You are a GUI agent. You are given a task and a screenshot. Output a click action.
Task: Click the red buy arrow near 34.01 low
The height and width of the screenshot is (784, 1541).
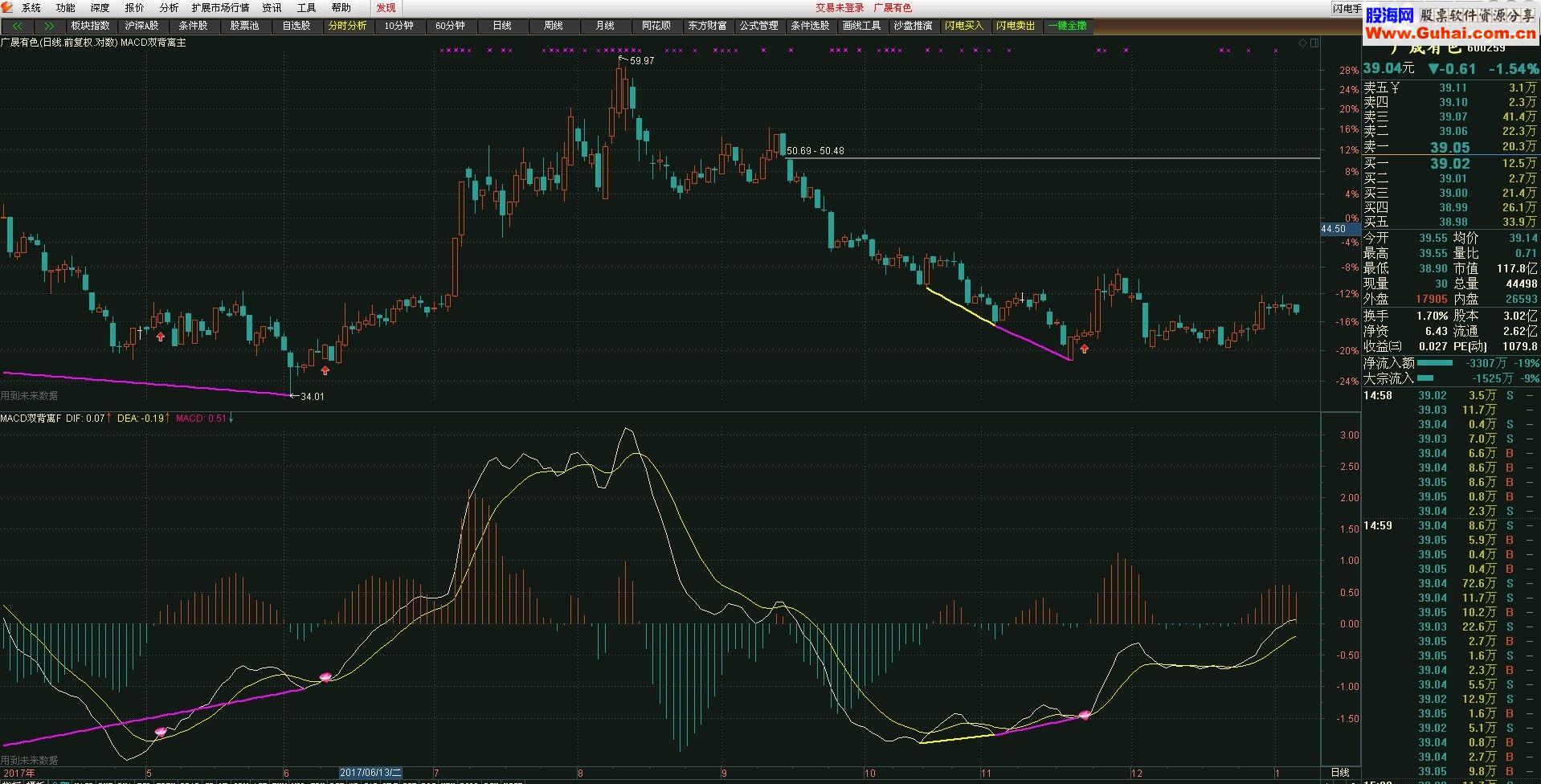[325, 370]
